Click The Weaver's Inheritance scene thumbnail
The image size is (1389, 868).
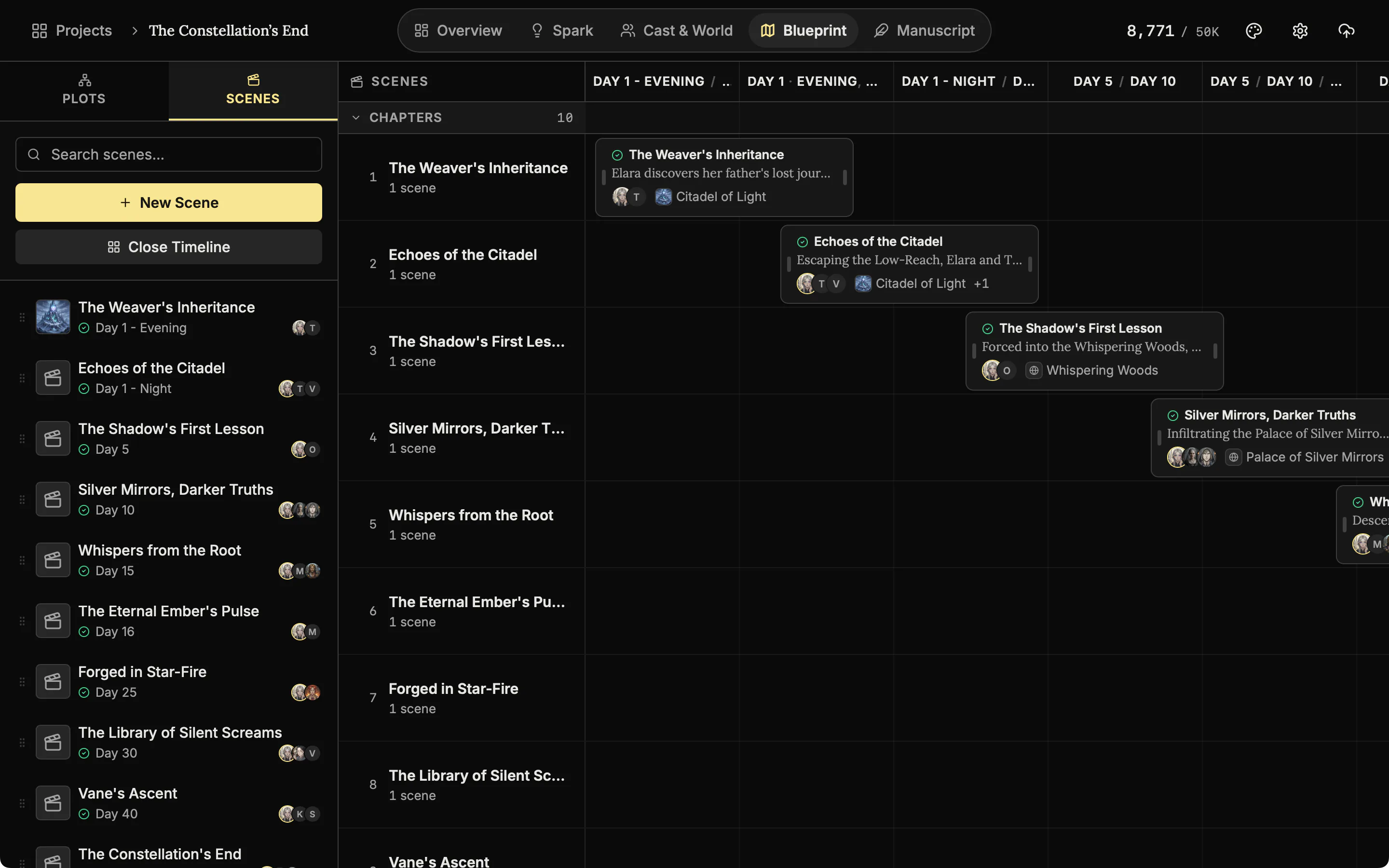(53, 317)
